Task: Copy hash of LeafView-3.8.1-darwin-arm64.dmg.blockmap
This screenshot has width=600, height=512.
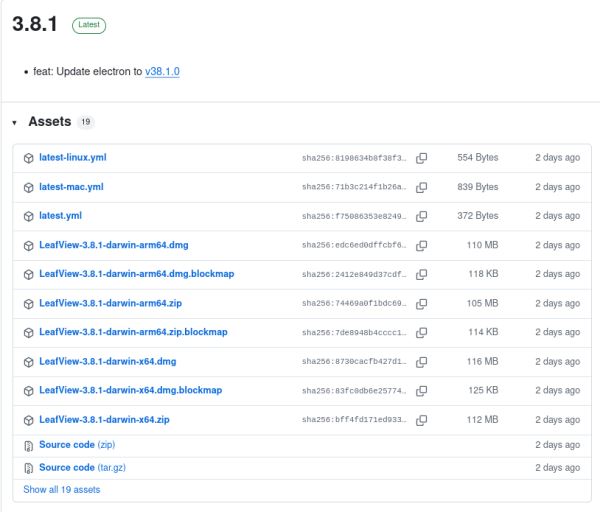Action: pos(422,274)
